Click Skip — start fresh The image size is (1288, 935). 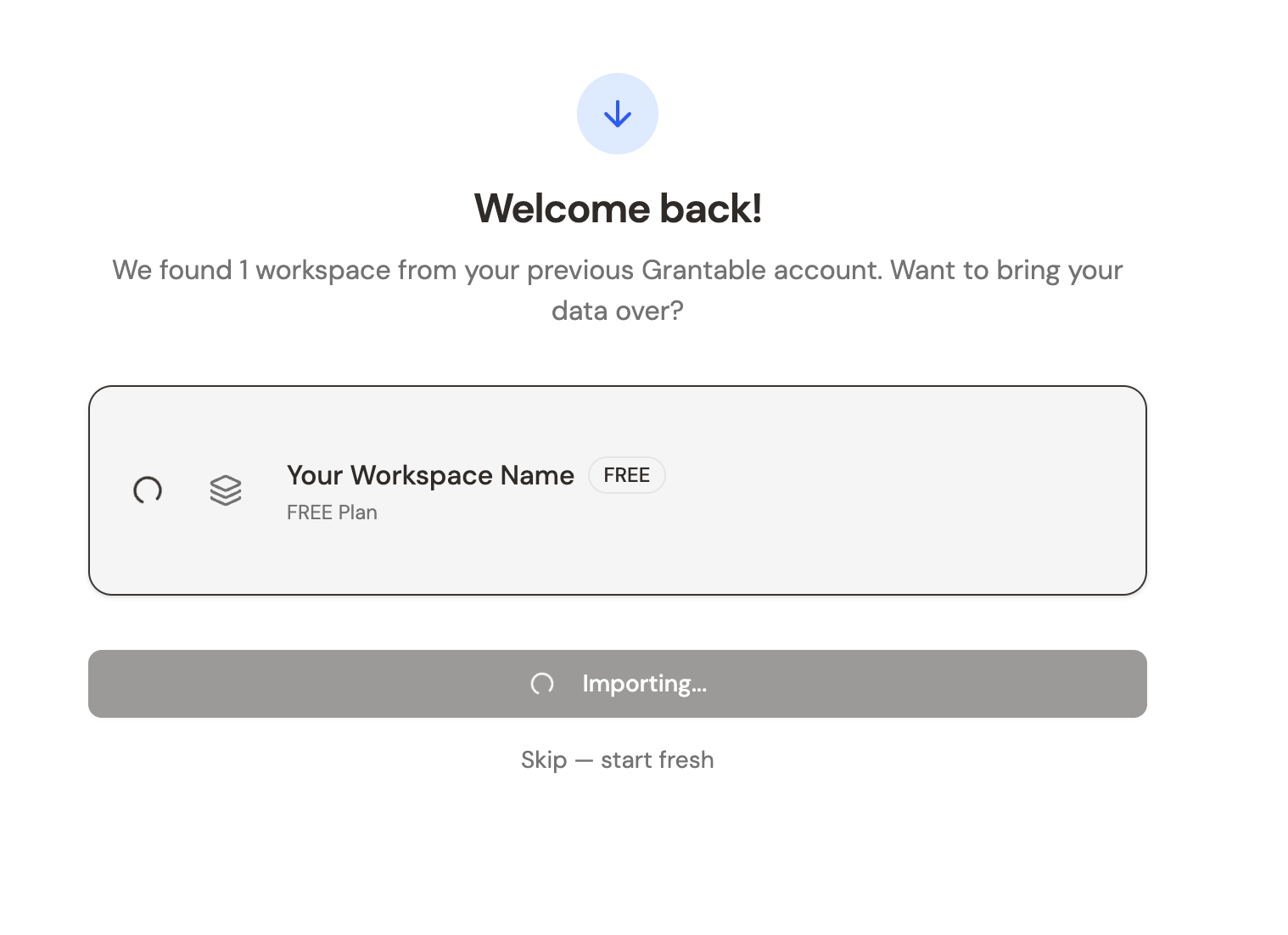tap(617, 759)
